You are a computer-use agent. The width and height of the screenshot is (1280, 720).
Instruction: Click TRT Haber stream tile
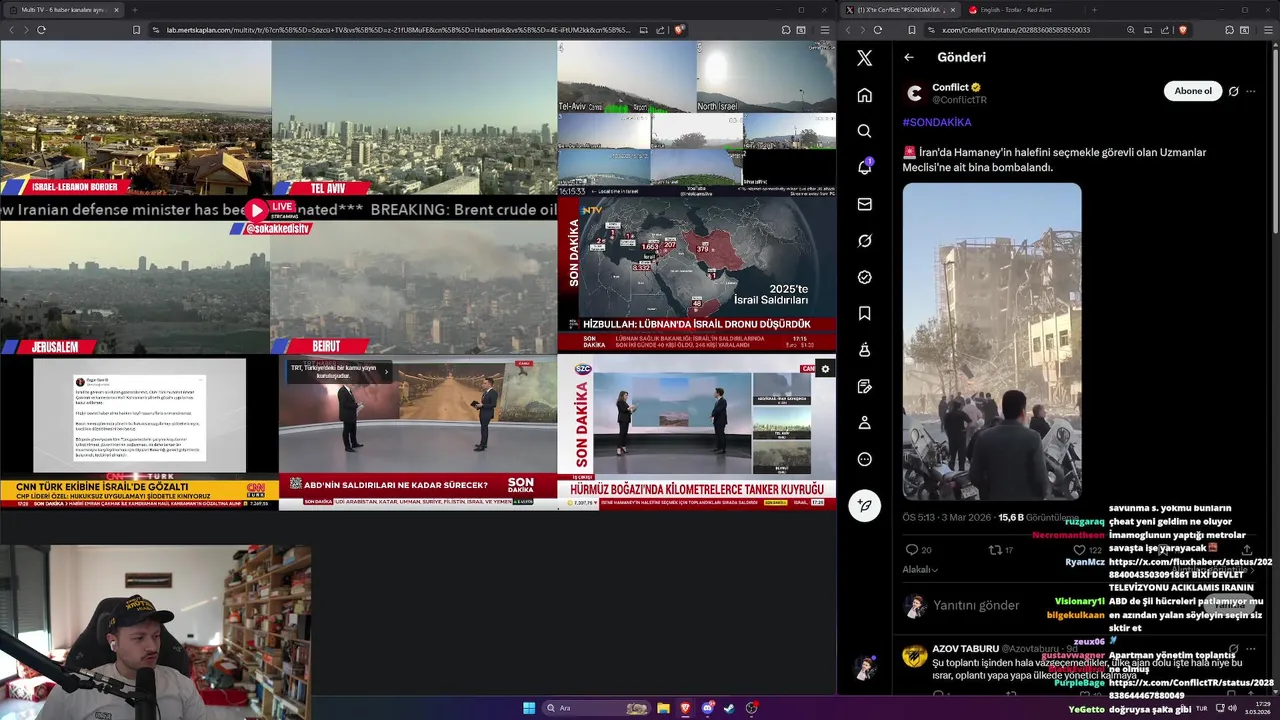pos(418,432)
